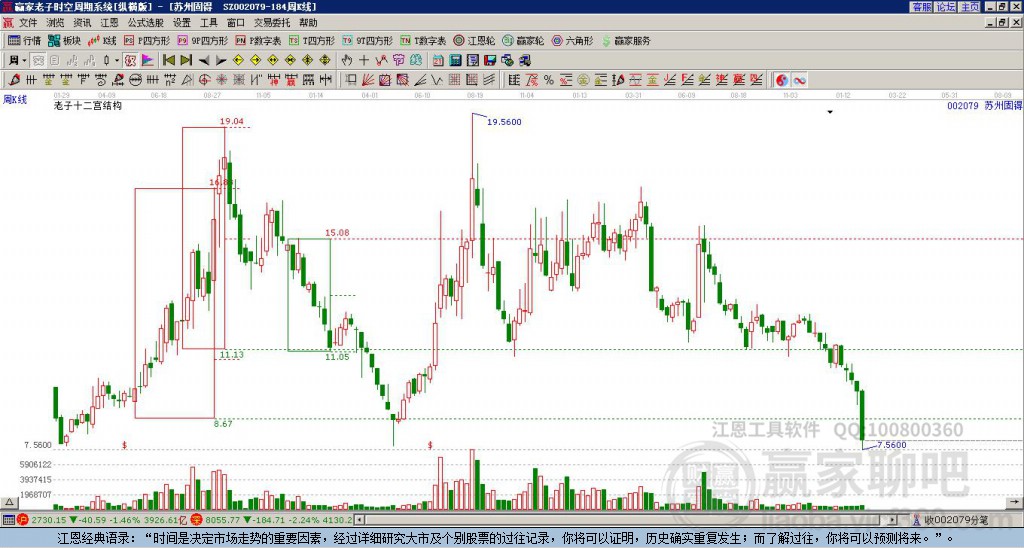
Task: Open the 交易委托 menu
Action: point(272,23)
